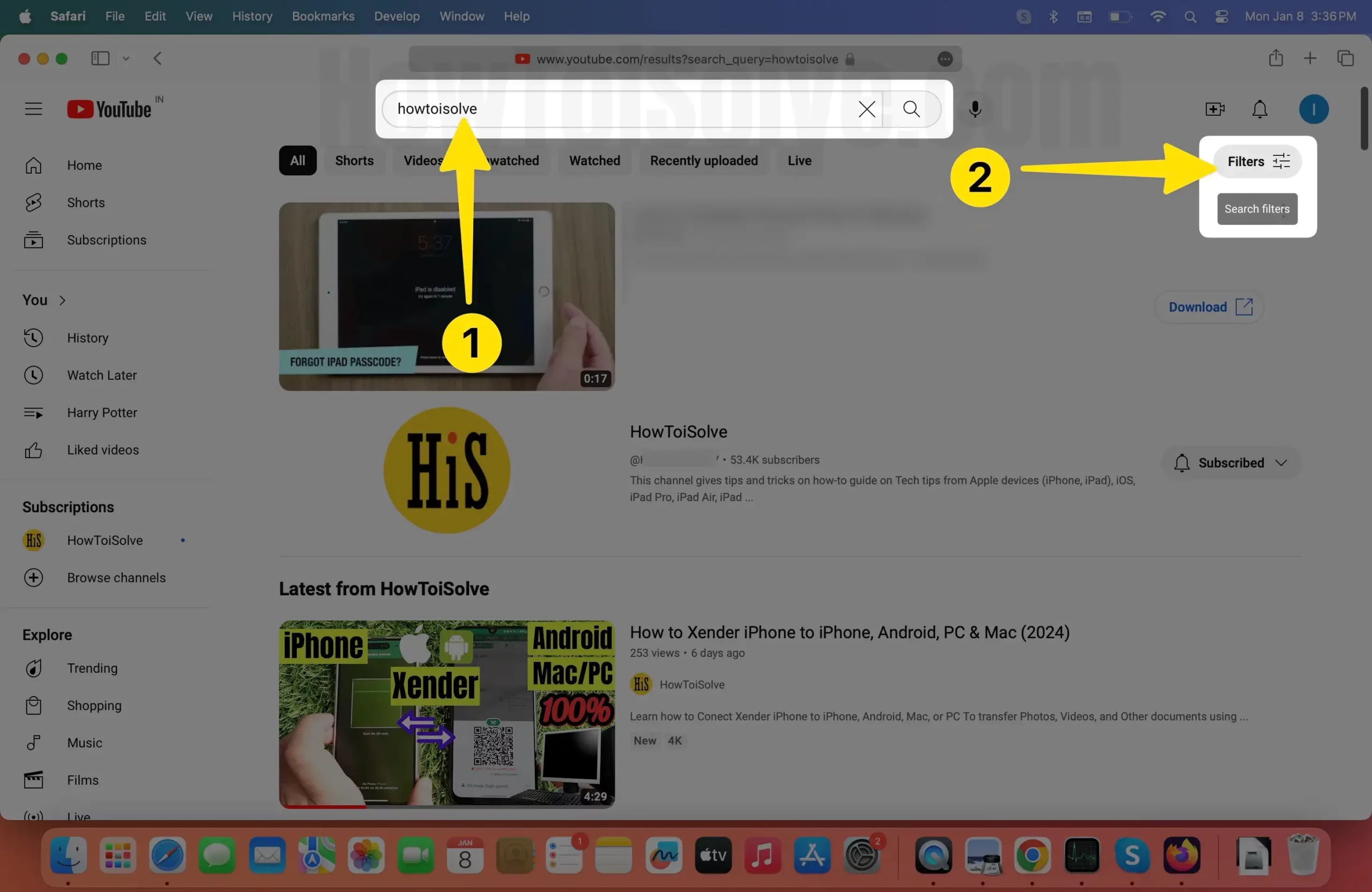Click the Create video camera icon
Screen dimensions: 1372x892
point(1214,109)
